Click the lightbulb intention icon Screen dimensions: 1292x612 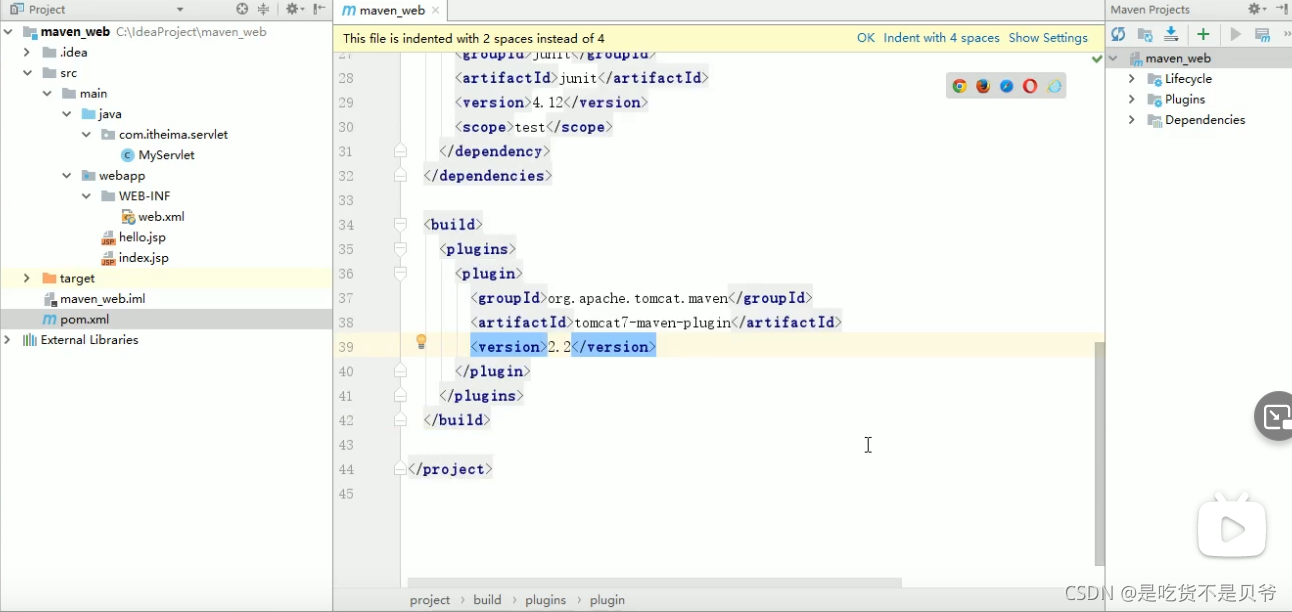[x=421, y=342]
